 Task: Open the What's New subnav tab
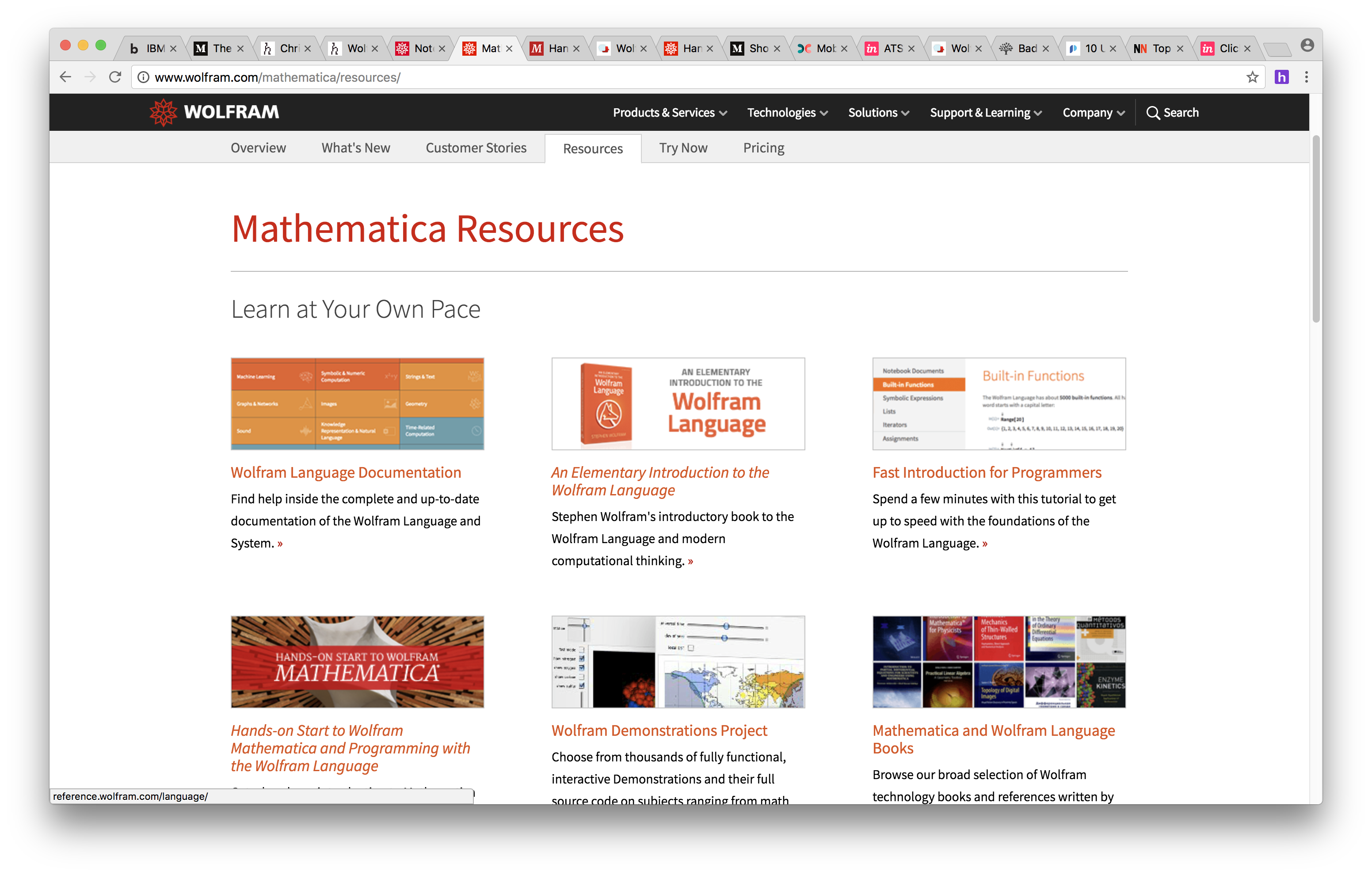pos(355,148)
